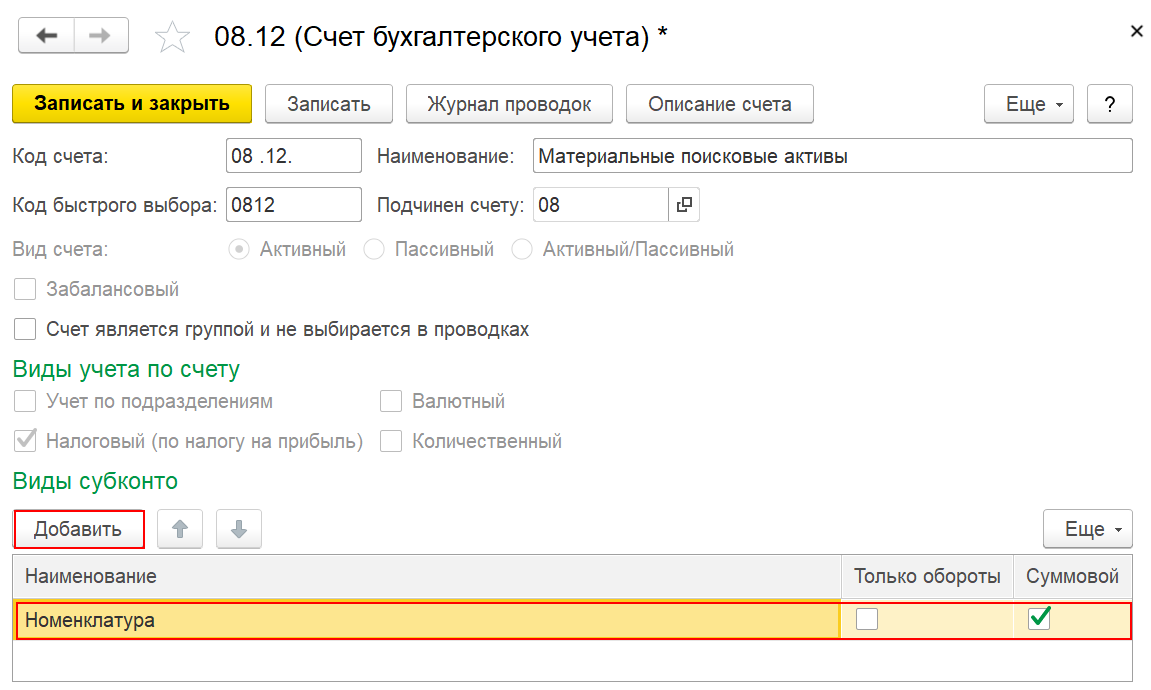Go forward with the right arrow
The width and height of the screenshot is (1151, 690).
pos(101,35)
